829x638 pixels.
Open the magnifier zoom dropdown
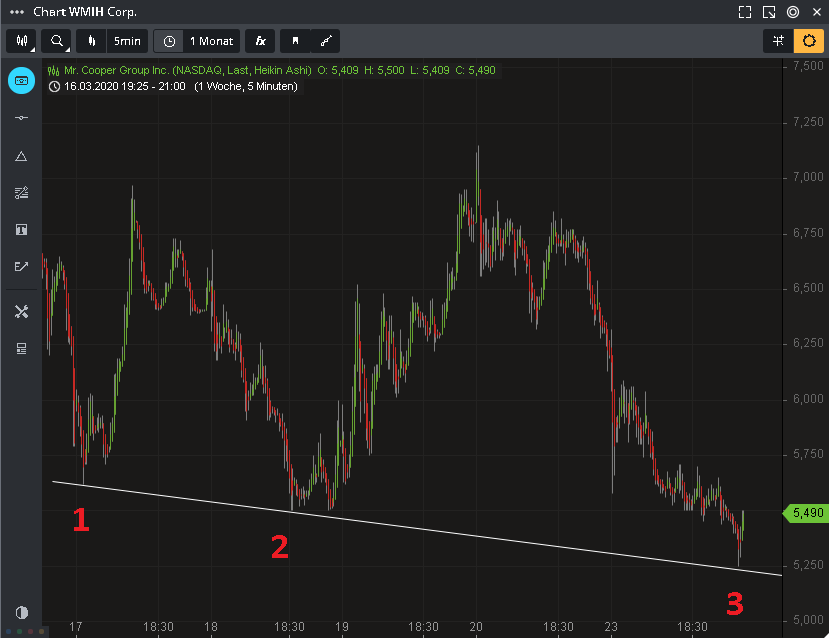(59, 41)
